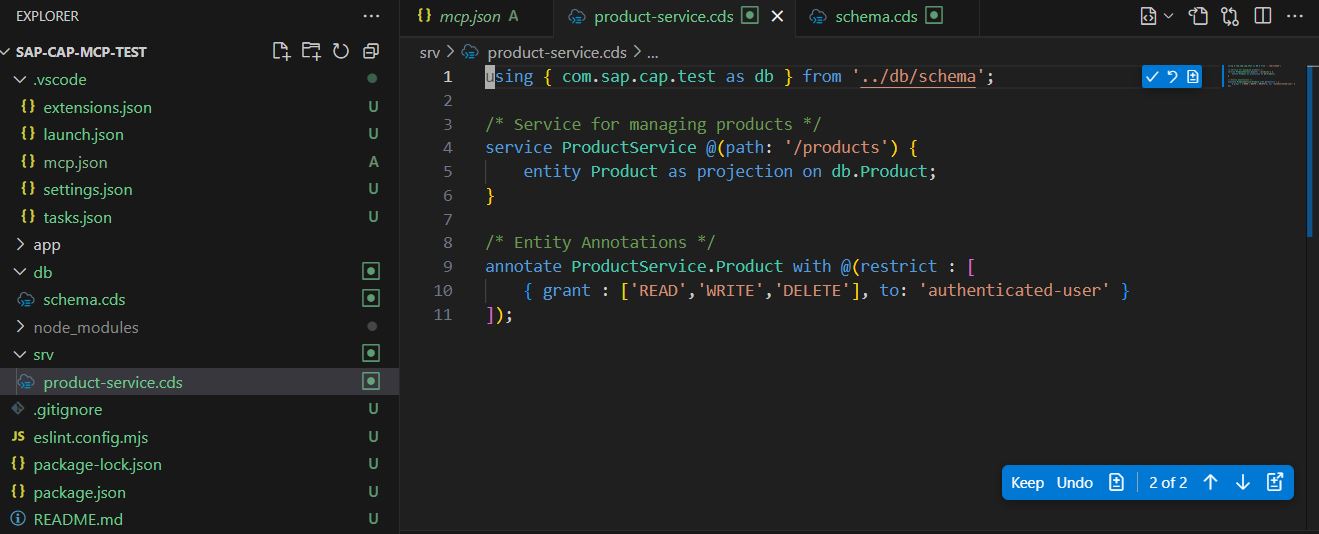Open the source control compare icon
Viewport: 1319px width, 534px height.
click(x=1230, y=16)
